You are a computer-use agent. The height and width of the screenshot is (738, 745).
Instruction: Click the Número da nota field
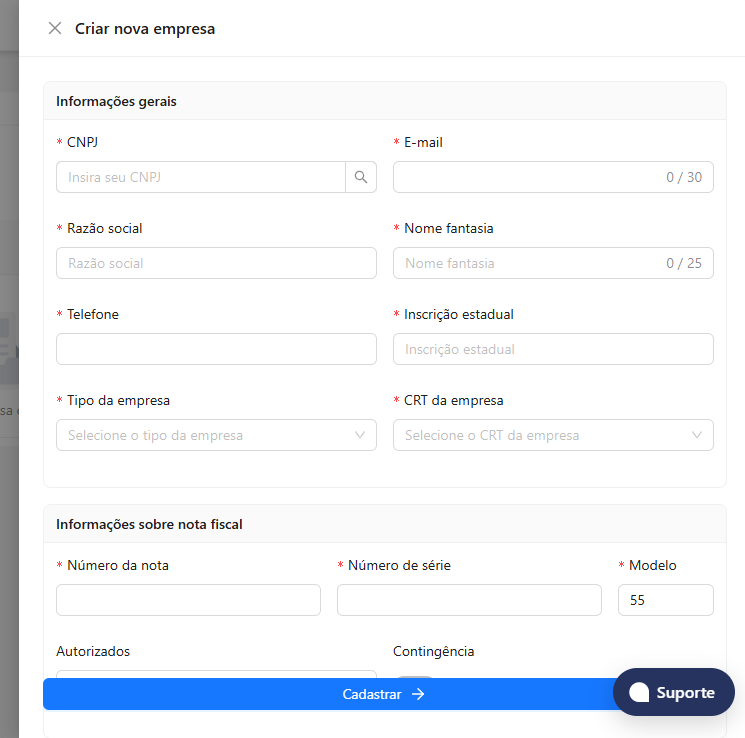(x=188, y=600)
